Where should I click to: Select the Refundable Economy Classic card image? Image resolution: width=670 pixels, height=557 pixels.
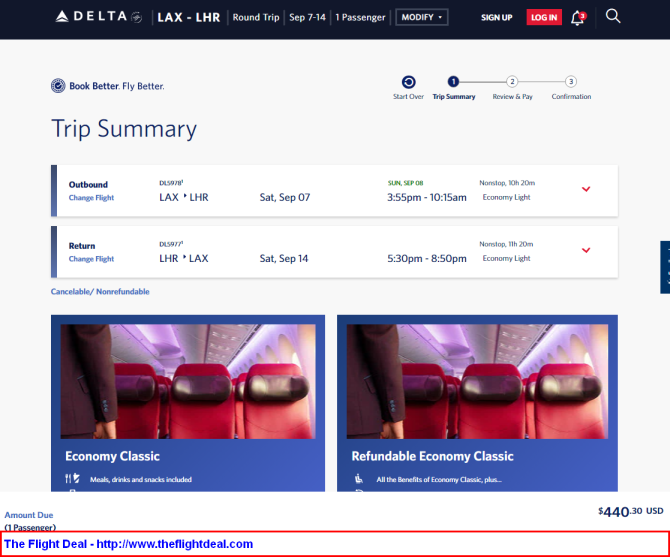point(477,381)
